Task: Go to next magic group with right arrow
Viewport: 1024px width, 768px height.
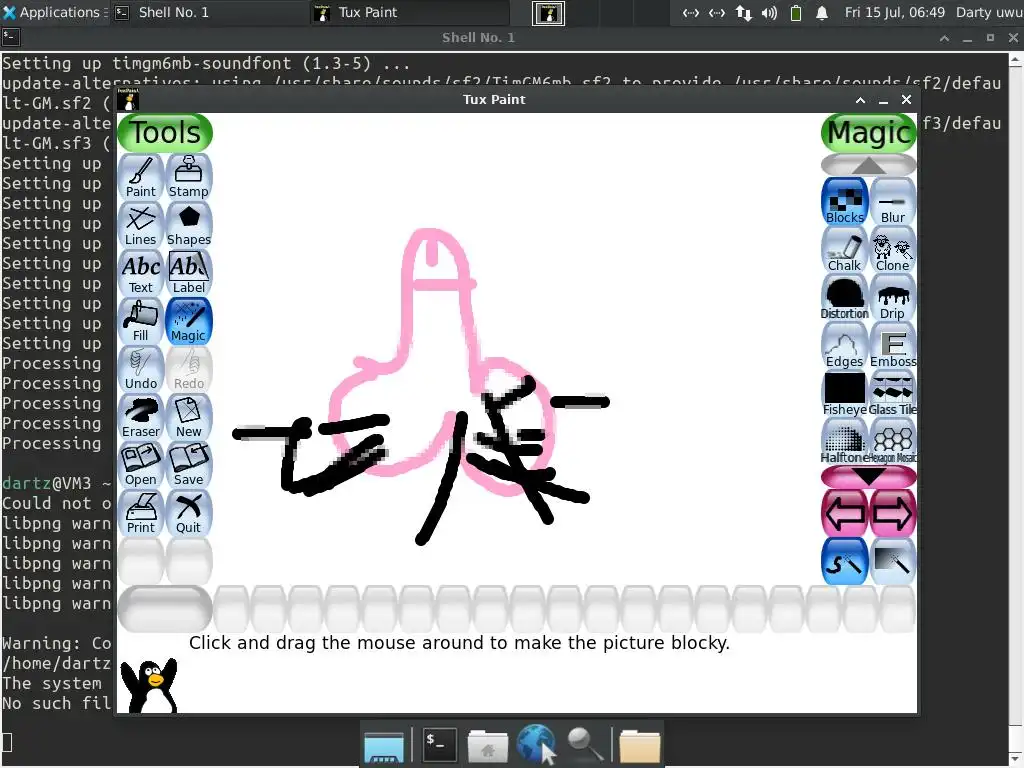Action: (x=893, y=513)
